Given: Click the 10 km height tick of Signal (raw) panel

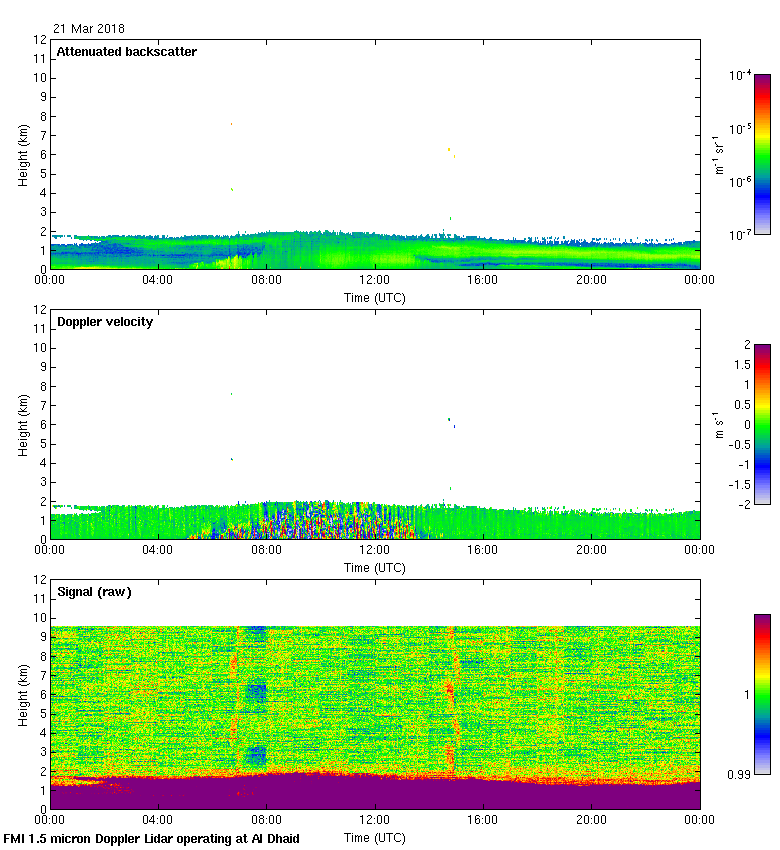Looking at the screenshot, I should click(41, 618).
